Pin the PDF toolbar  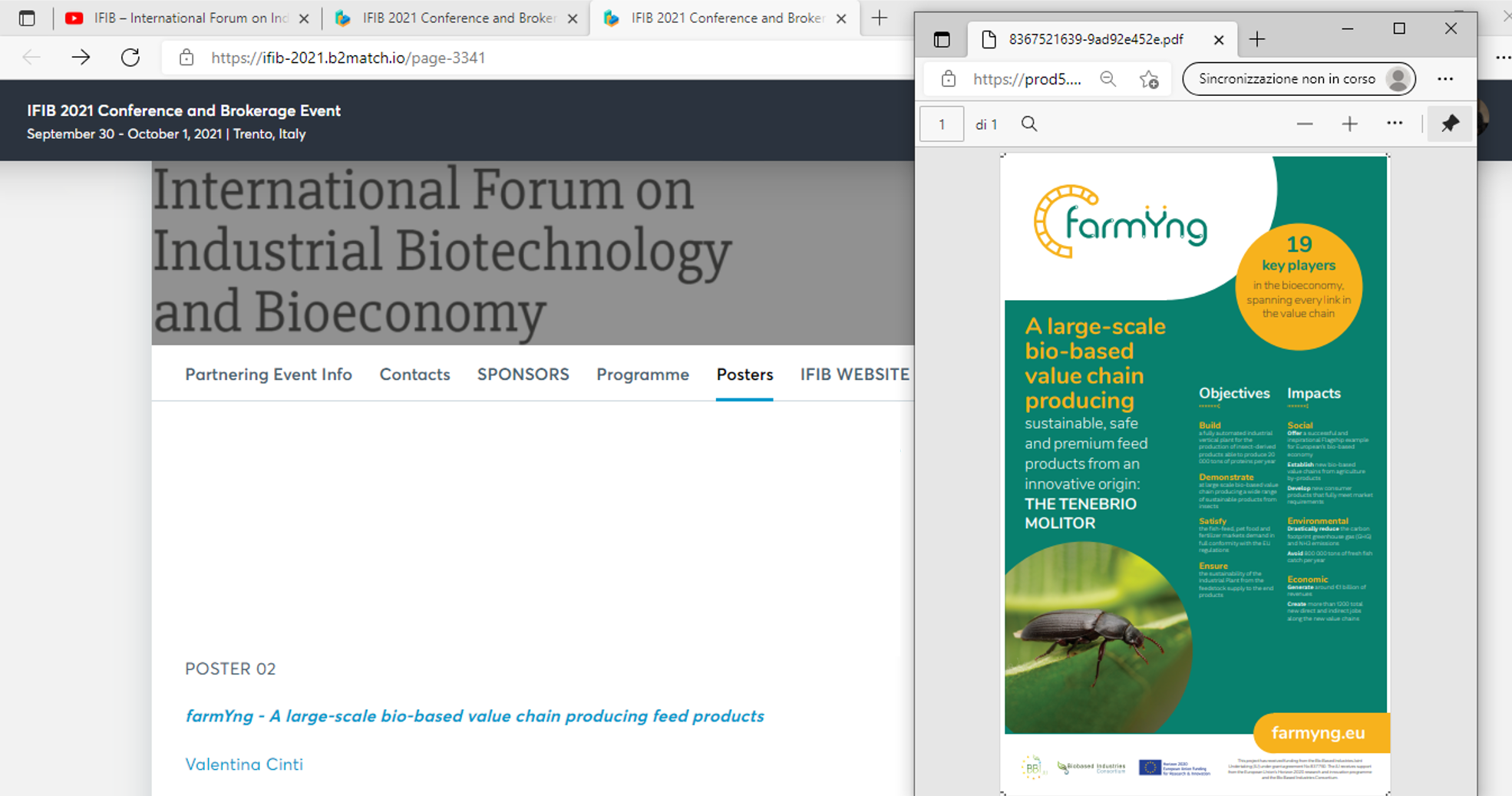(x=1449, y=124)
